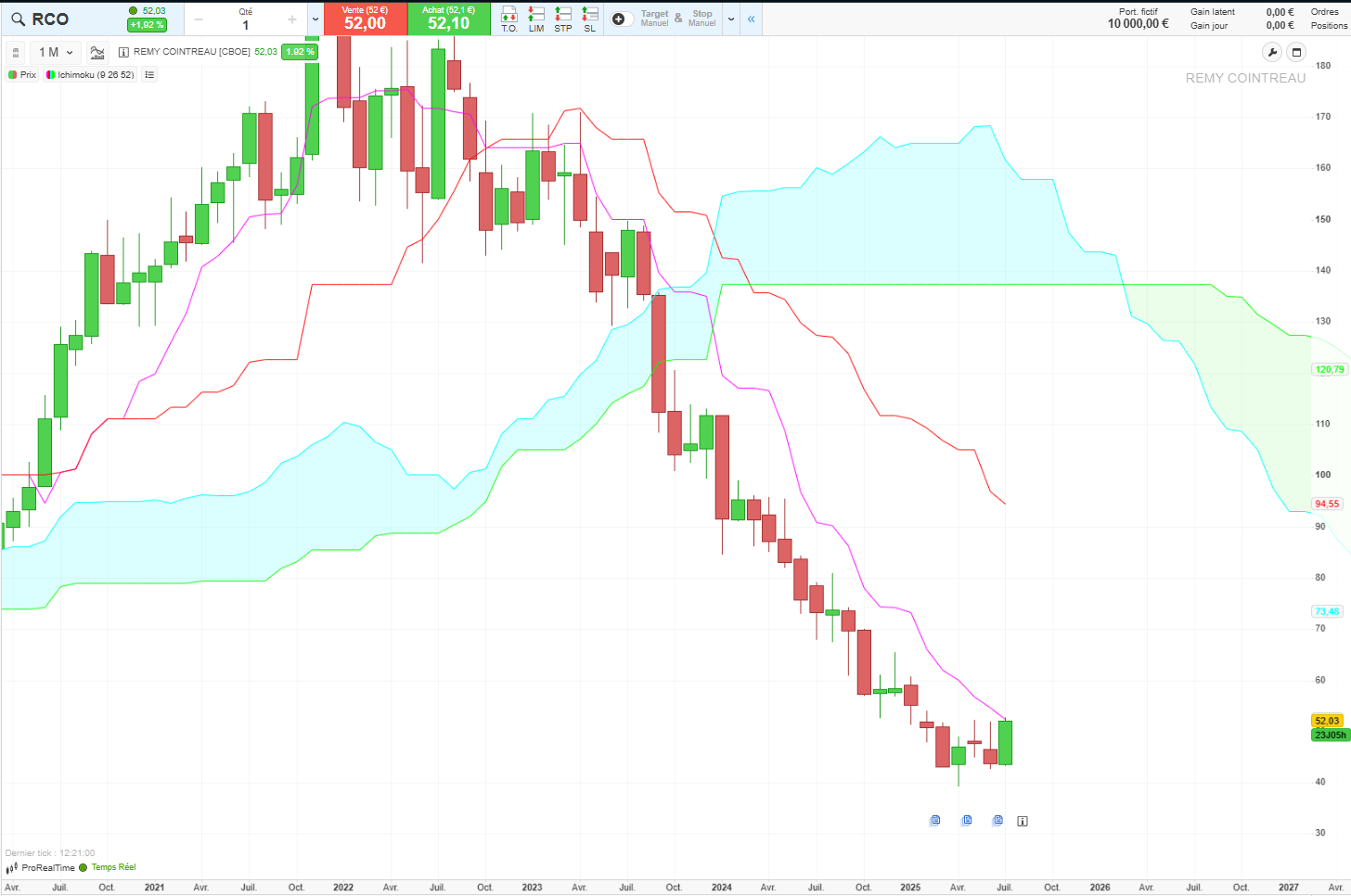The height and width of the screenshot is (896, 1351).
Task: Toggle the Ichimoku (9 26 52) indicator
Action: point(90,74)
